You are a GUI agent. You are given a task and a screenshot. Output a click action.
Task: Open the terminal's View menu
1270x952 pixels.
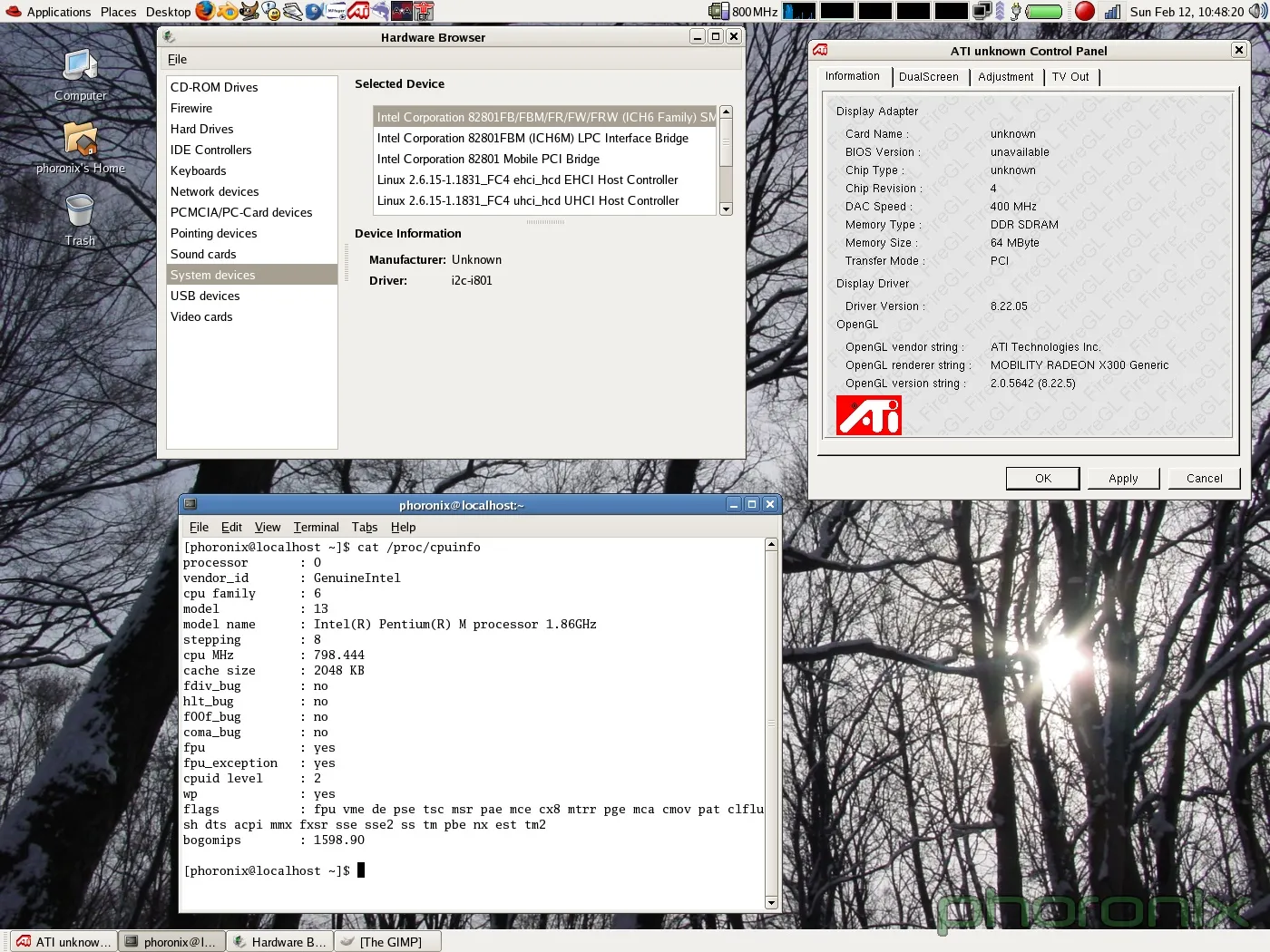[x=268, y=527]
